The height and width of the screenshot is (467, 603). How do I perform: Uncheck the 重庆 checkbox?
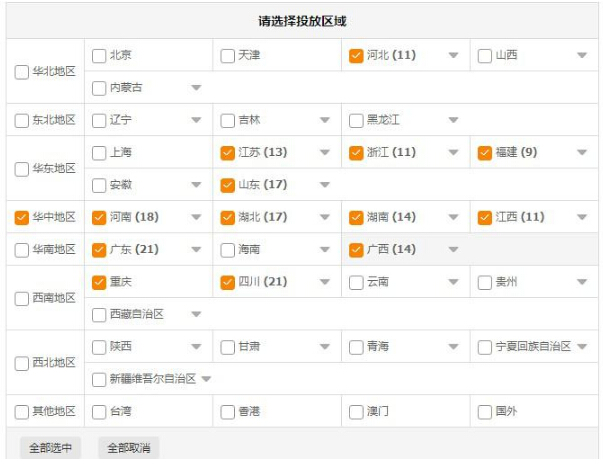pos(99,283)
